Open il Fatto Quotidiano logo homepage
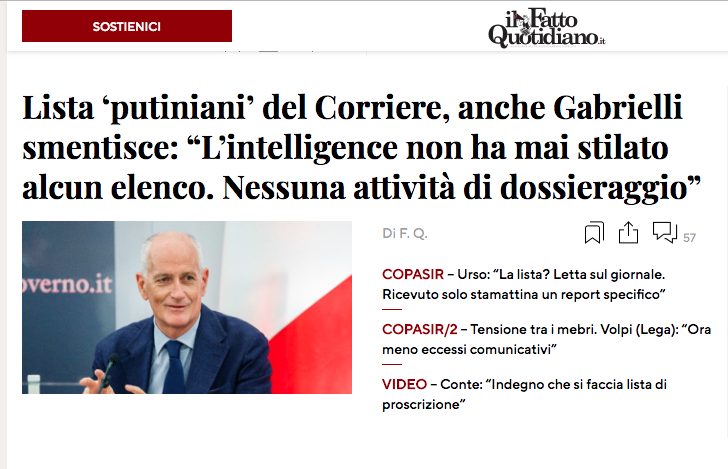 (x=546, y=28)
